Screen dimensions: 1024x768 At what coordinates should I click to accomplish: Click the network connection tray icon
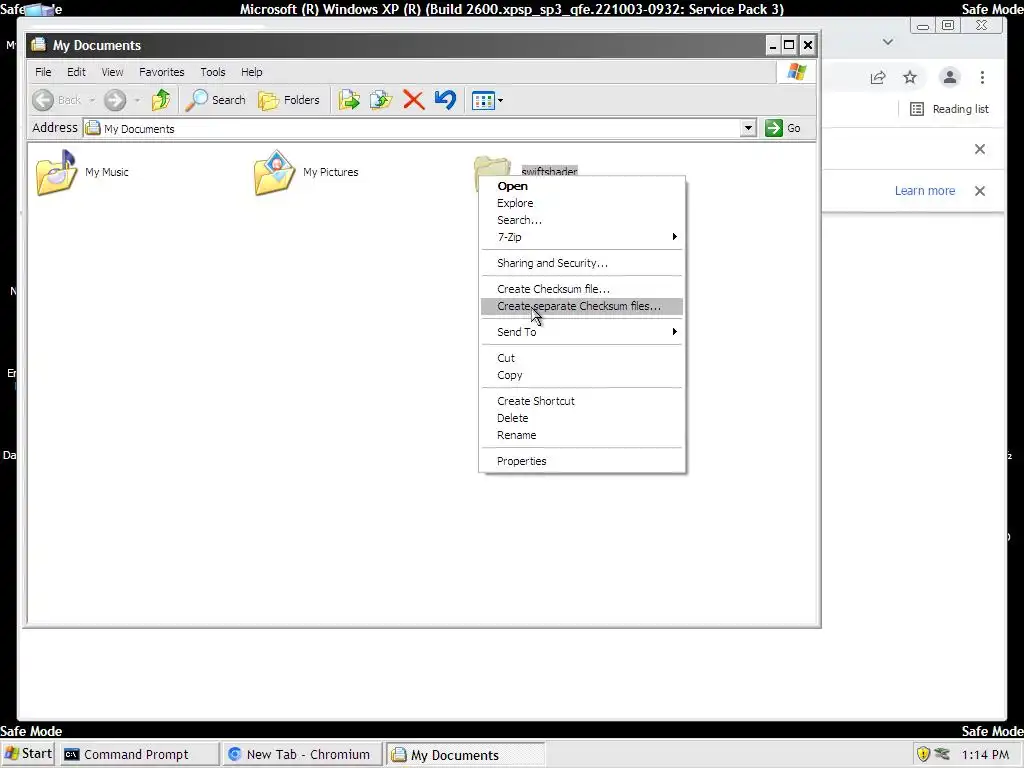point(942,754)
